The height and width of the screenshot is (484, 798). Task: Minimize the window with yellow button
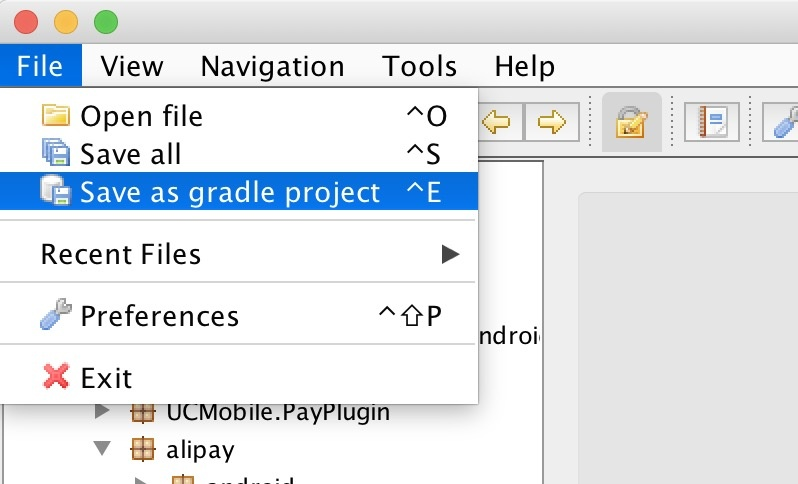pos(66,22)
